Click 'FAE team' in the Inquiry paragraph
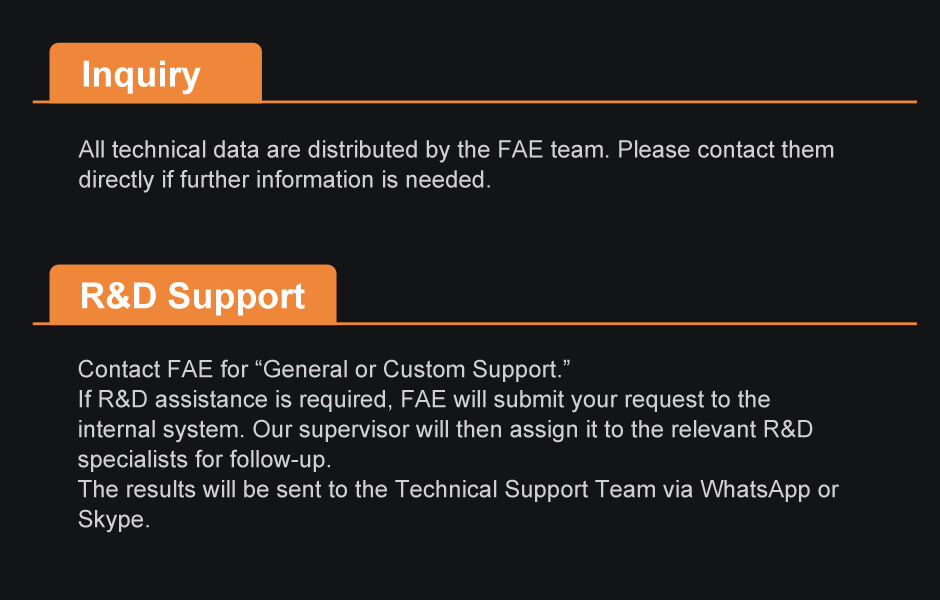 click(x=553, y=150)
